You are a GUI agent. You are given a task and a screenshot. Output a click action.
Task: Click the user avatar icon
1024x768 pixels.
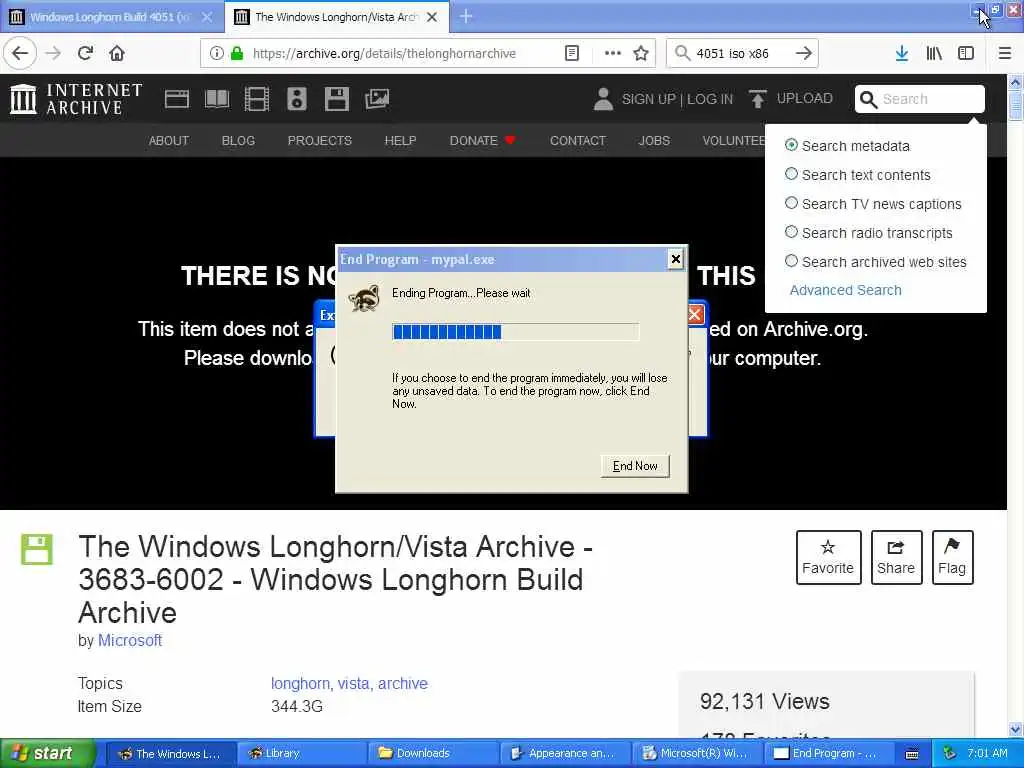603,99
